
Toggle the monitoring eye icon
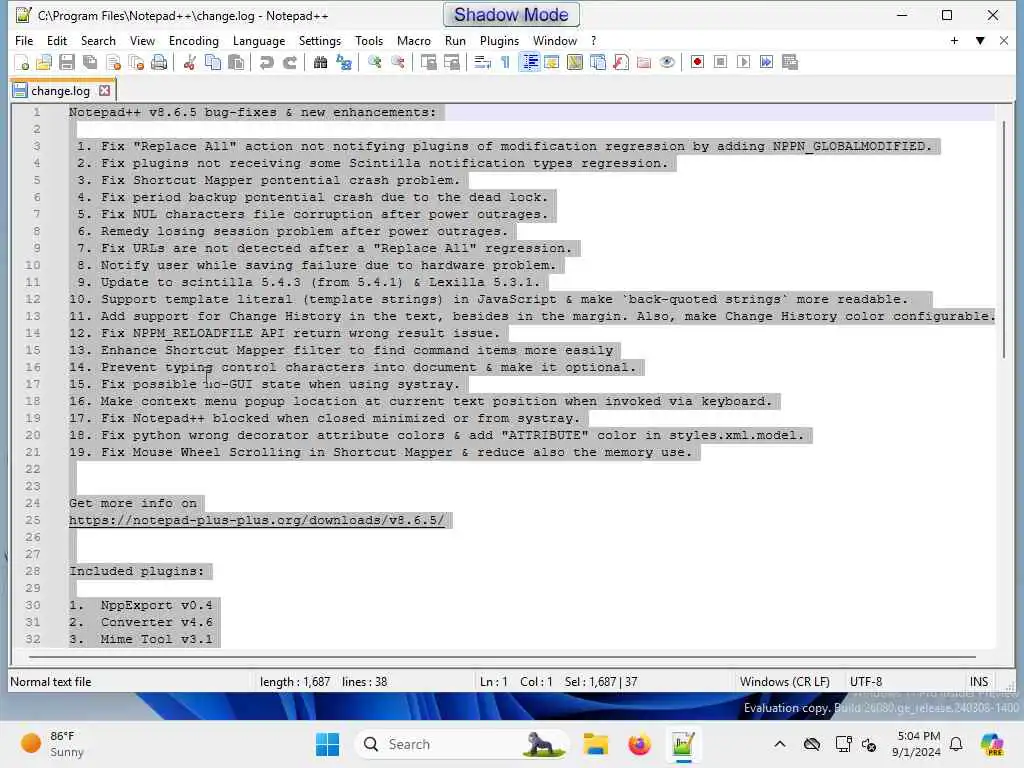pyautogui.click(x=667, y=63)
